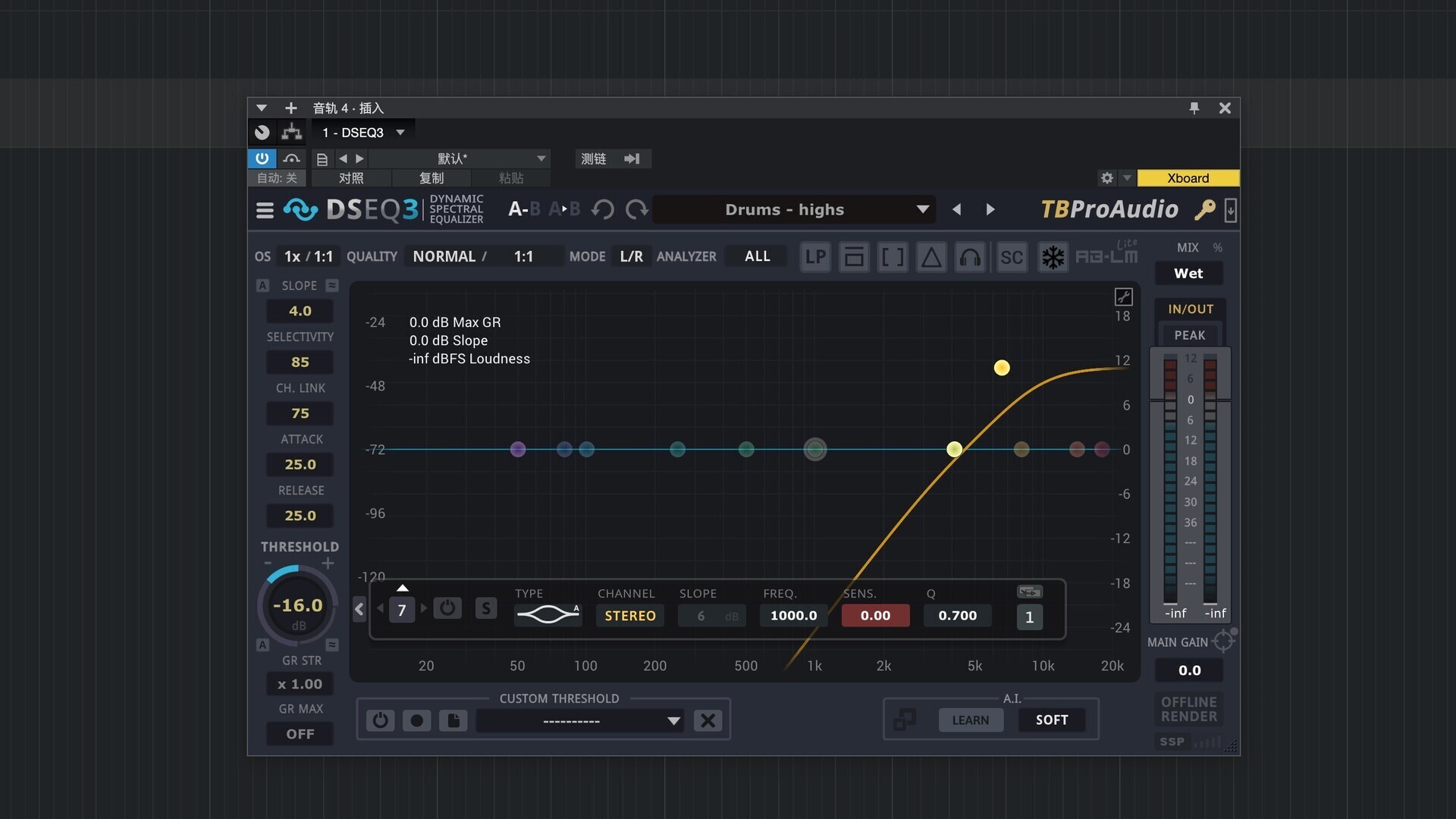1456x819 pixels.
Task: Click the band filter TYPE shape selector
Action: pyautogui.click(x=548, y=614)
